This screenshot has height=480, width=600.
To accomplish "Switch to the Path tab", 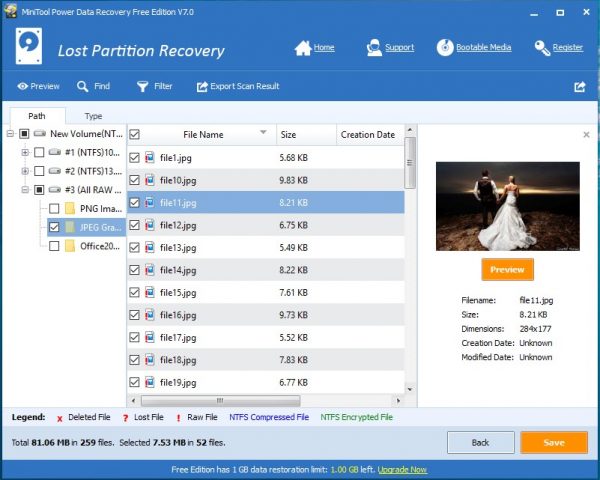I will pyautogui.click(x=37, y=116).
